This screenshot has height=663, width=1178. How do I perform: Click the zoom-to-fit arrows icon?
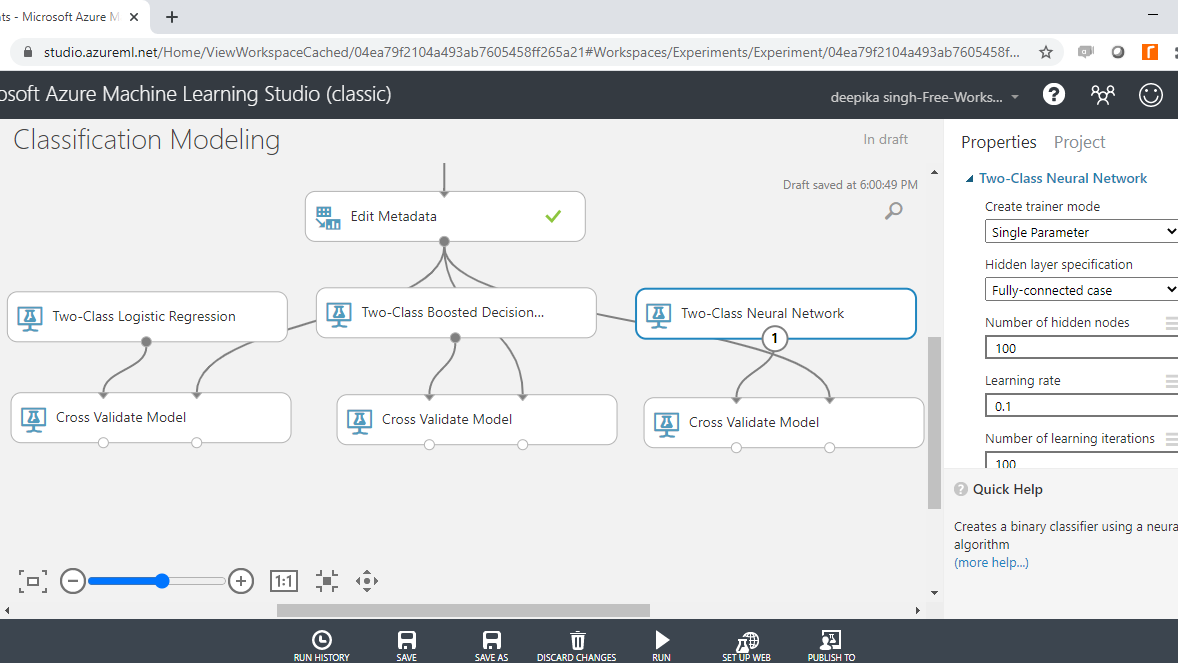(327, 581)
